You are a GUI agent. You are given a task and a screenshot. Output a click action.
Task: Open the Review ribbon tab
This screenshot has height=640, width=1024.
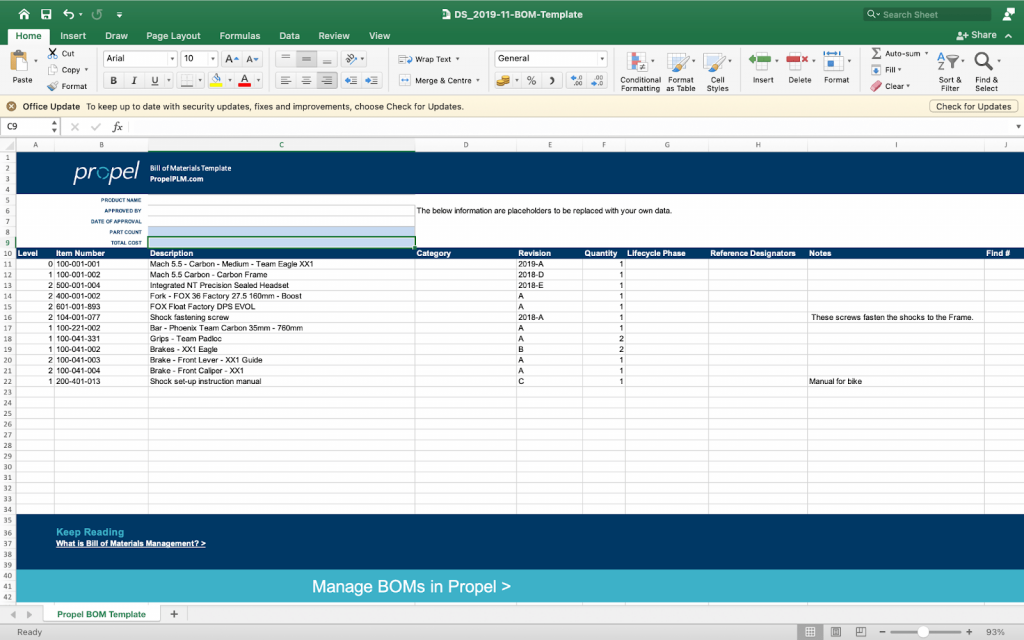334,36
